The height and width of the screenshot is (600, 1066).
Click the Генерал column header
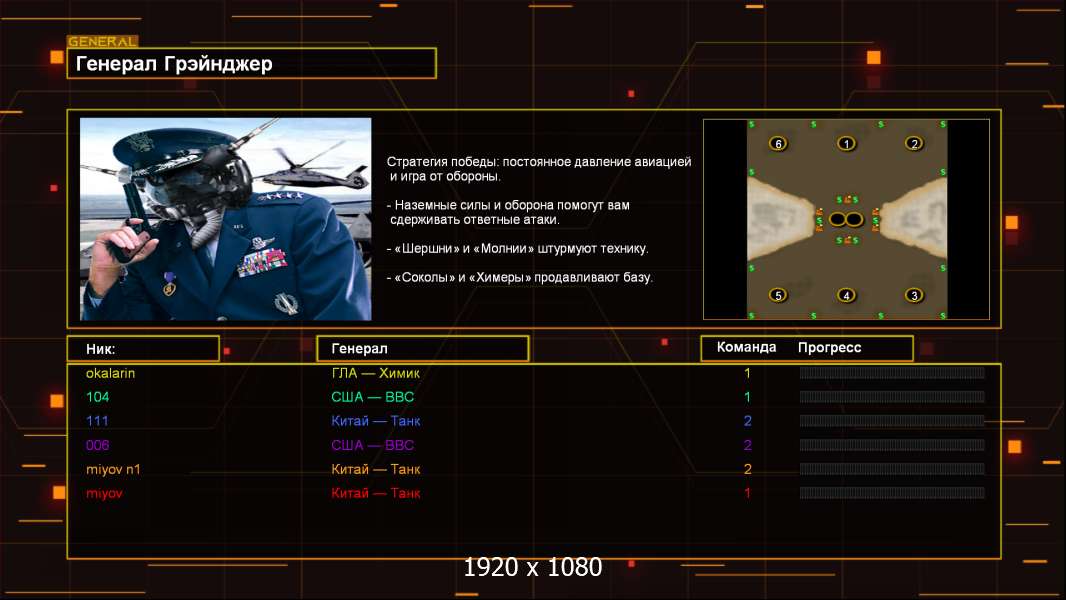(422, 348)
